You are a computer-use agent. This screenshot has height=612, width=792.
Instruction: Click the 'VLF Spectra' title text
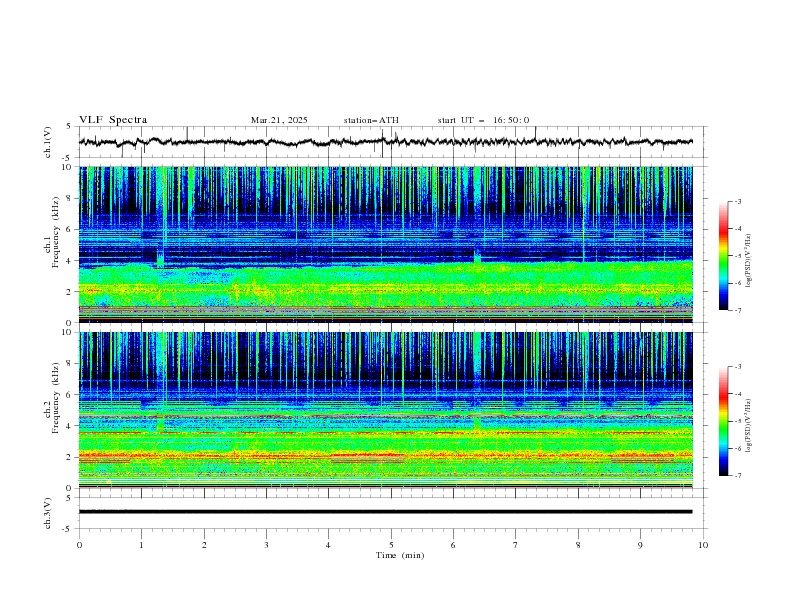[113, 120]
